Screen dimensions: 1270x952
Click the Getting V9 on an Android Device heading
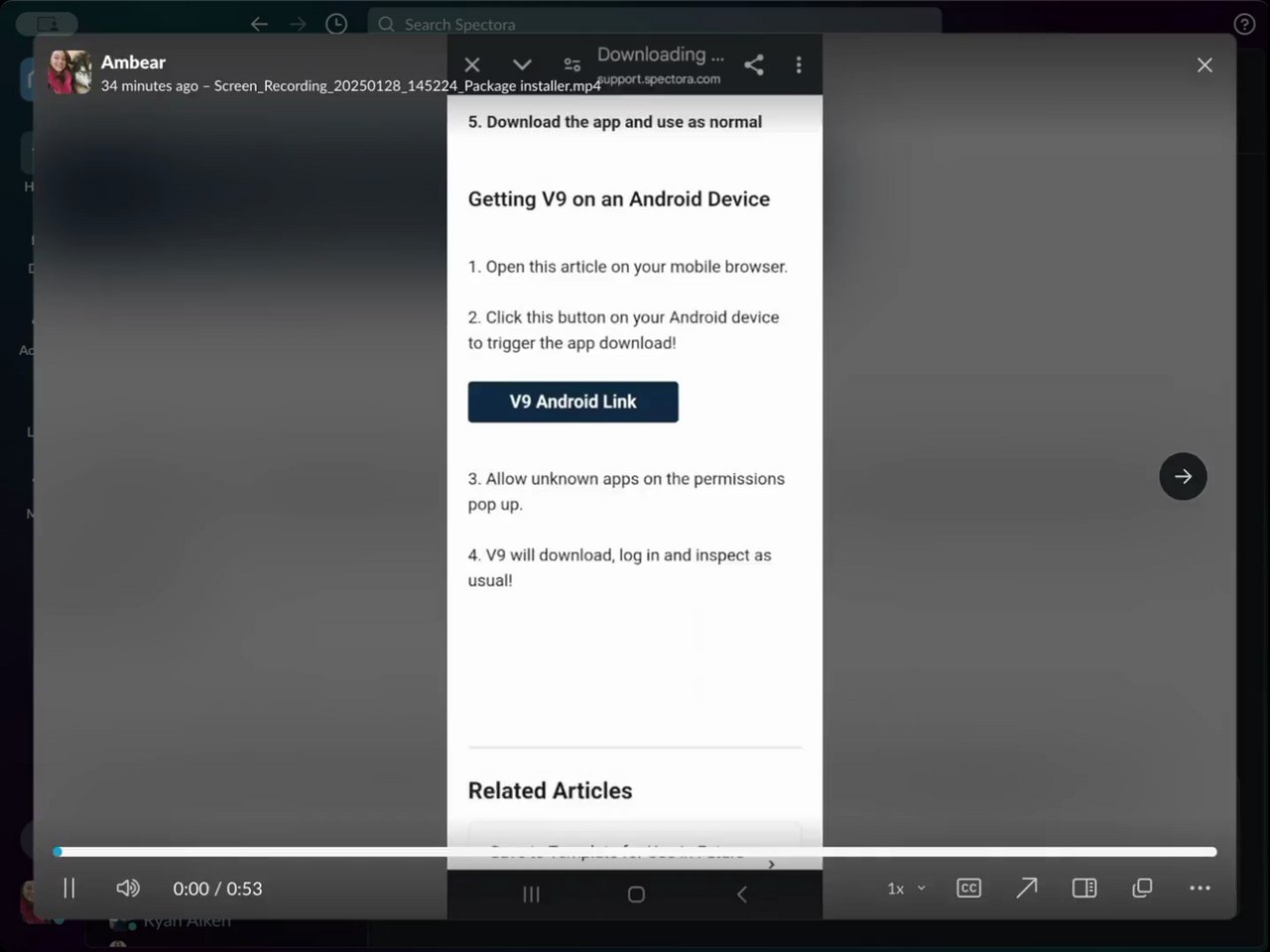(x=619, y=199)
